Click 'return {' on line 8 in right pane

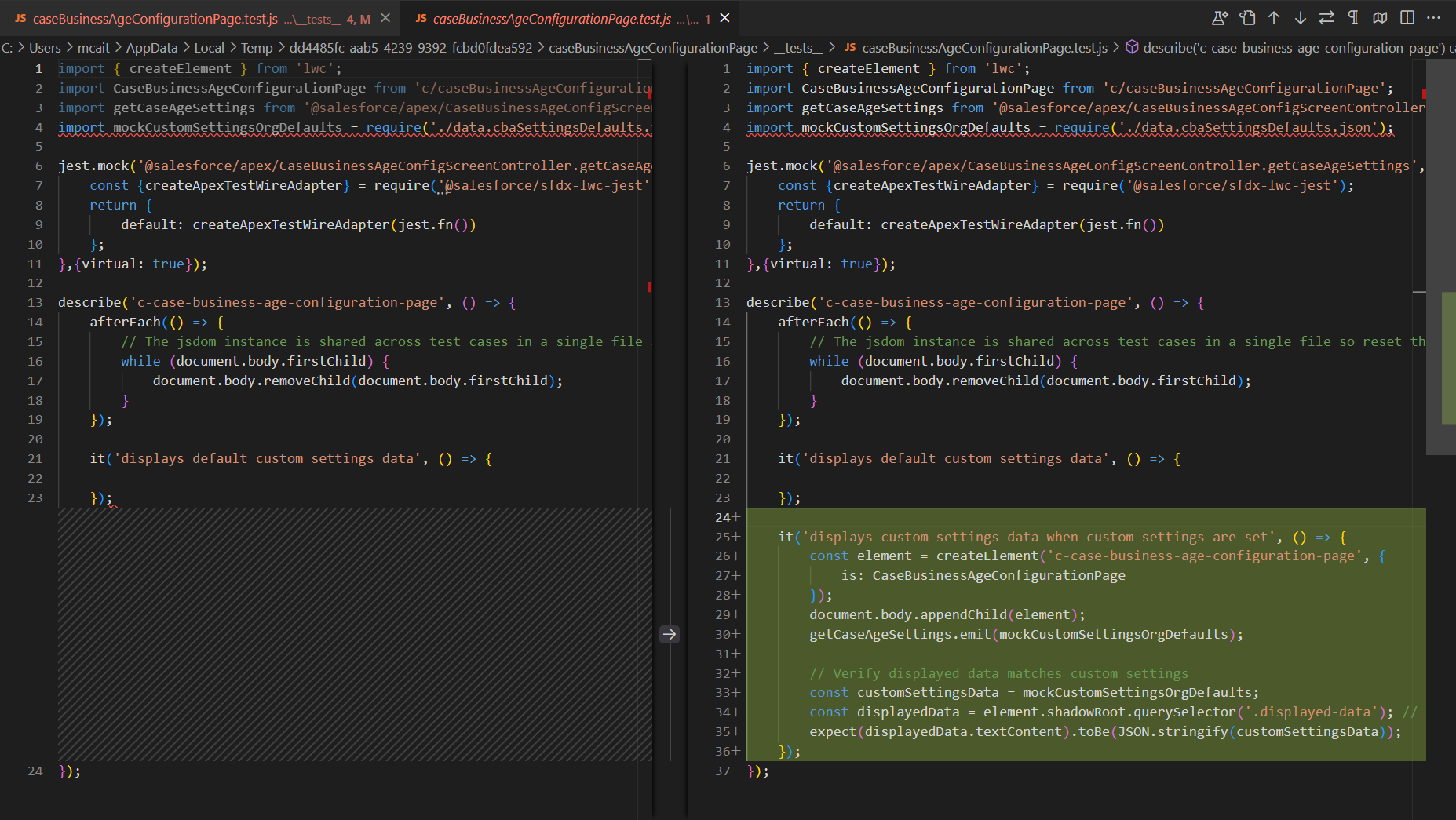pyautogui.click(x=809, y=205)
